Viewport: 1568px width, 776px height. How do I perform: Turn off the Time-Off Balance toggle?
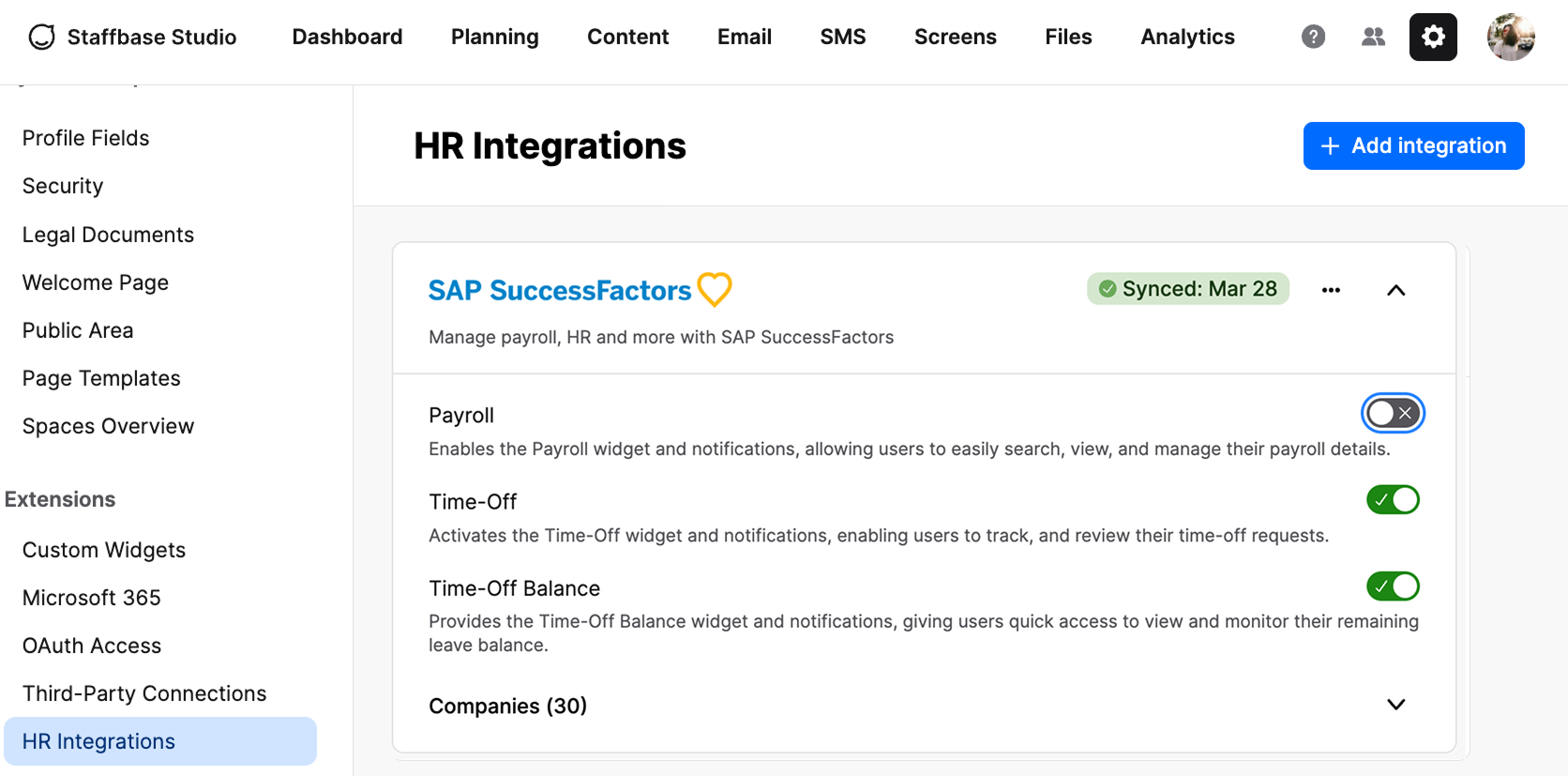tap(1393, 586)
